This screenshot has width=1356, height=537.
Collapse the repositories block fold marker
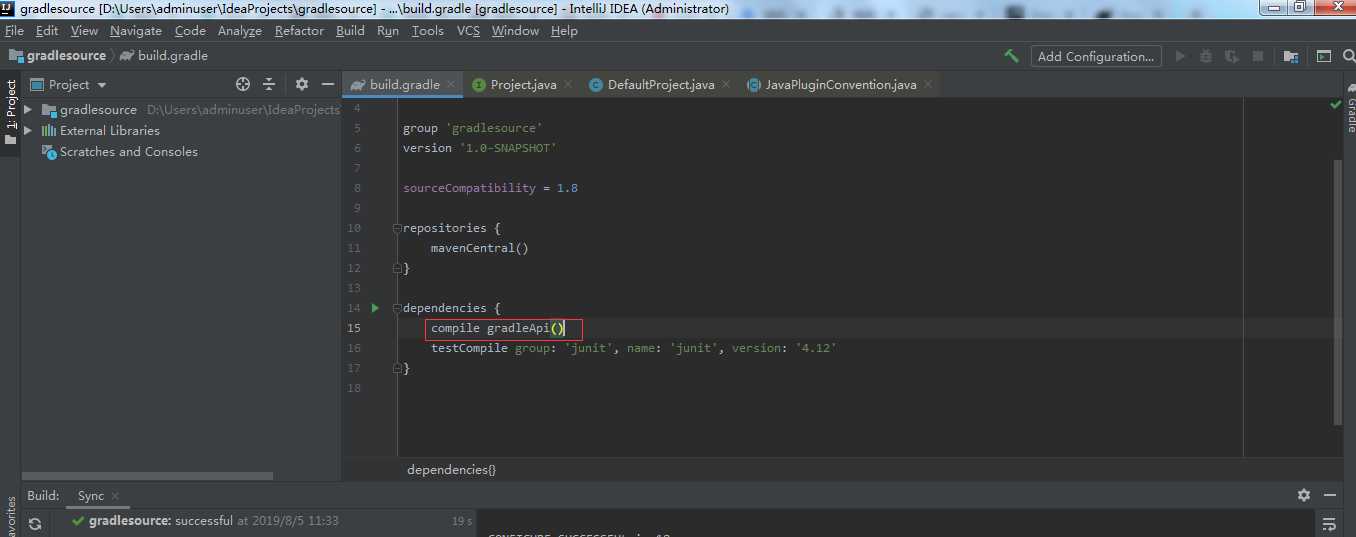pyautogui.click(x=397, y=228)
